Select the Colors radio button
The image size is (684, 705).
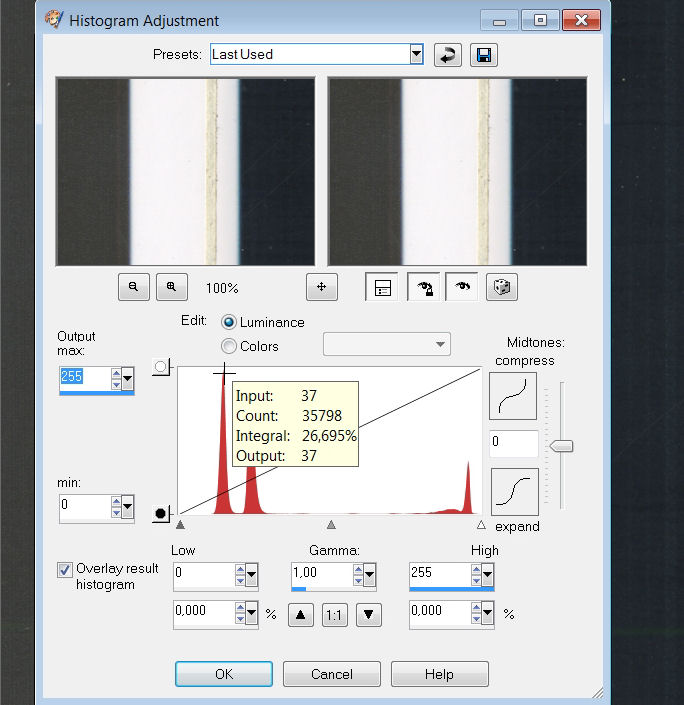tap(229, 346)
